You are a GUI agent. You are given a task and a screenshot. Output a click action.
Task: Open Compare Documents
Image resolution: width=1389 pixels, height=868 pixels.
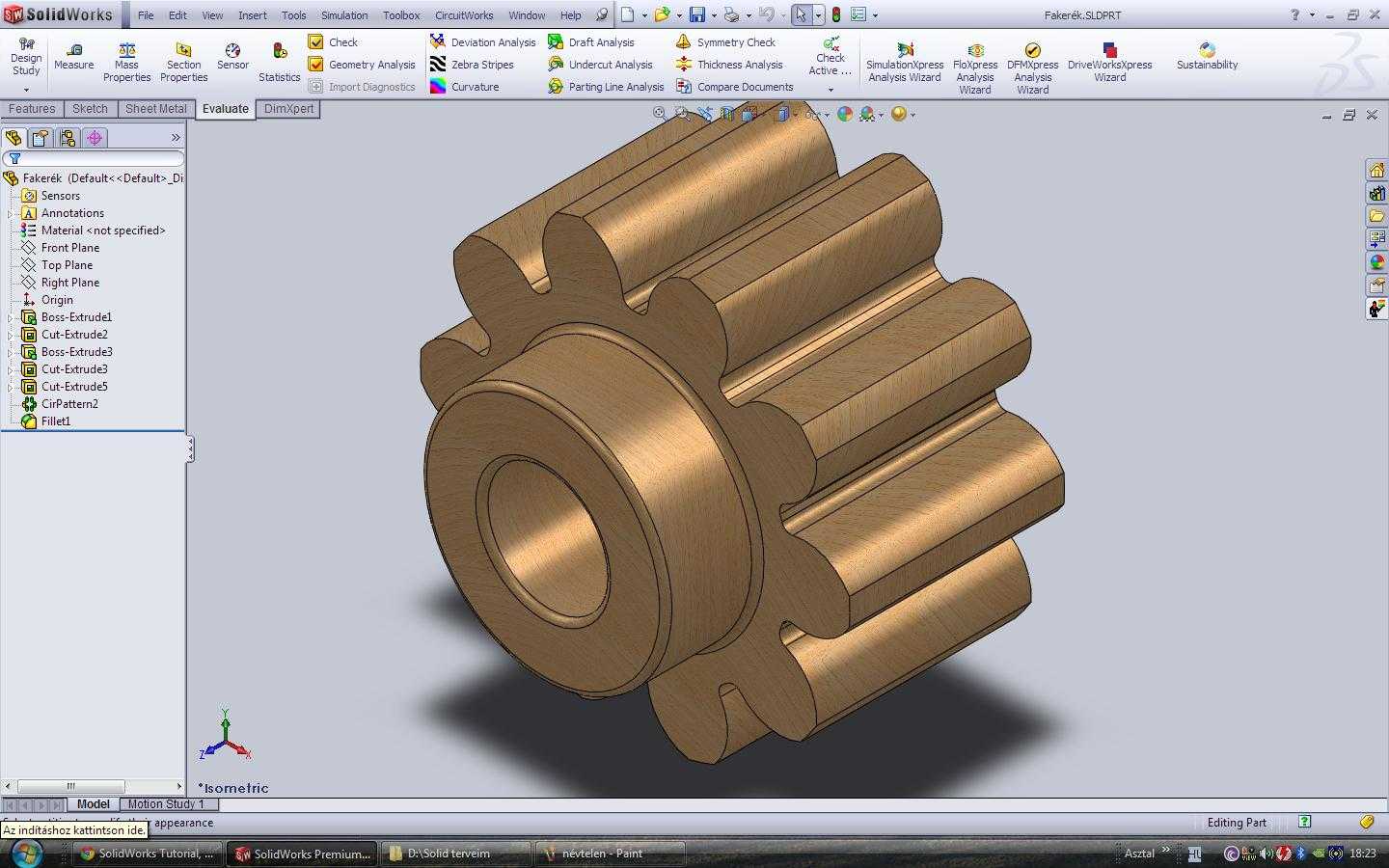[734, 87]
